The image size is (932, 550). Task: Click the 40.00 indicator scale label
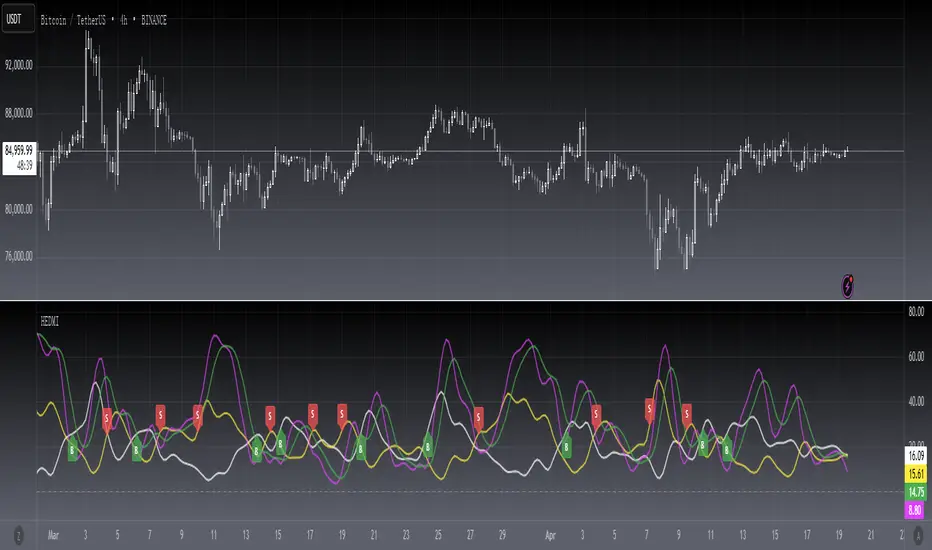[917, 401]
